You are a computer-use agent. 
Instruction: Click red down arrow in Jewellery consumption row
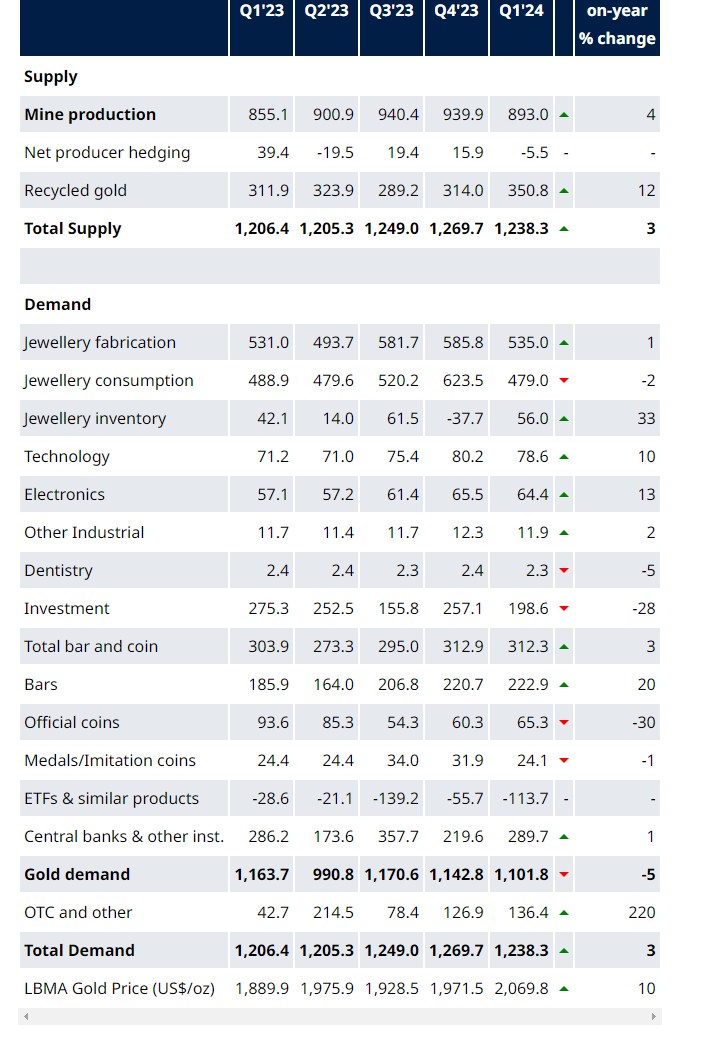click(564, 381)
